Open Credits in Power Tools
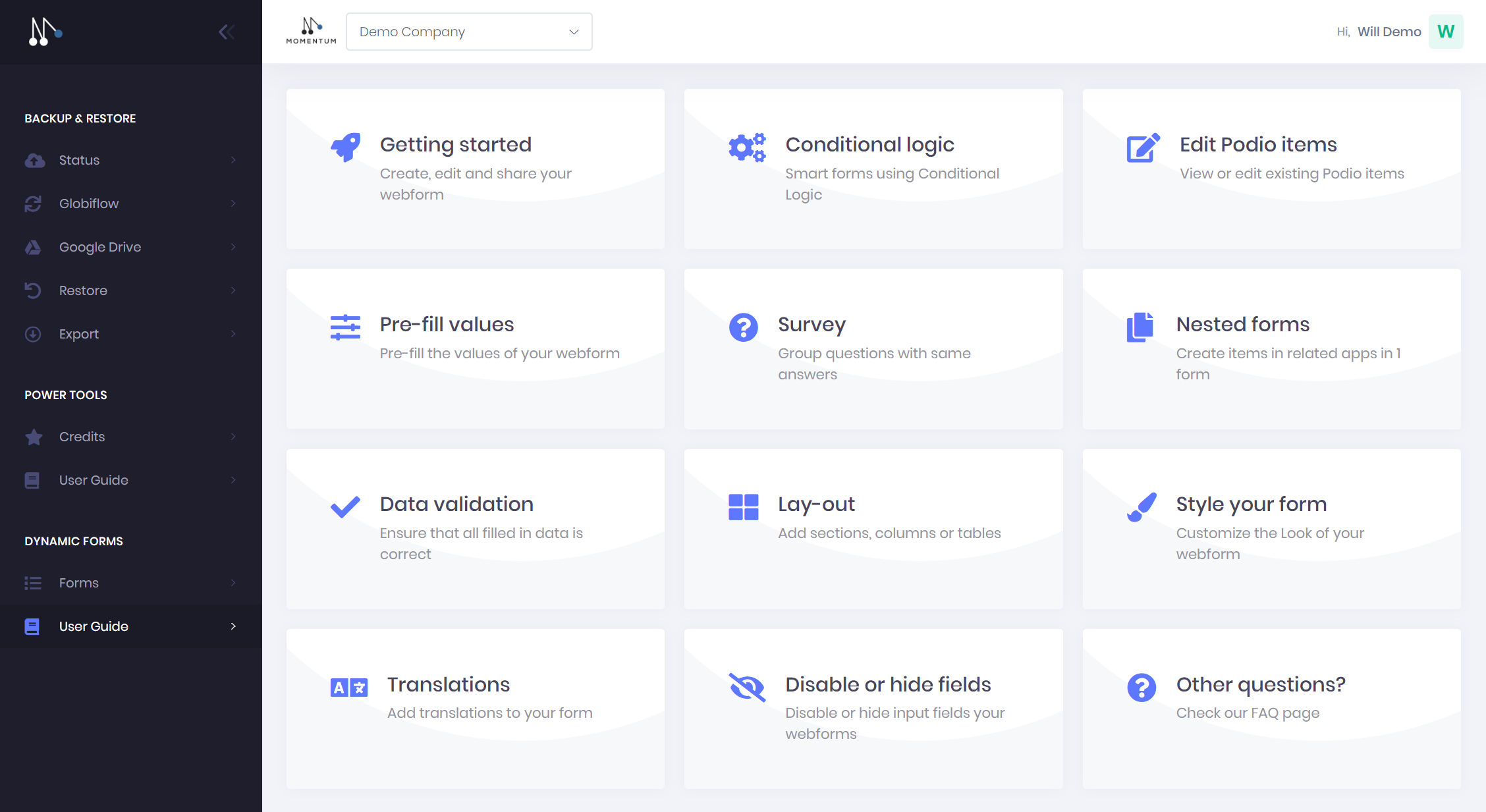Screen dimensions: 1486x812 pos(82,437)
